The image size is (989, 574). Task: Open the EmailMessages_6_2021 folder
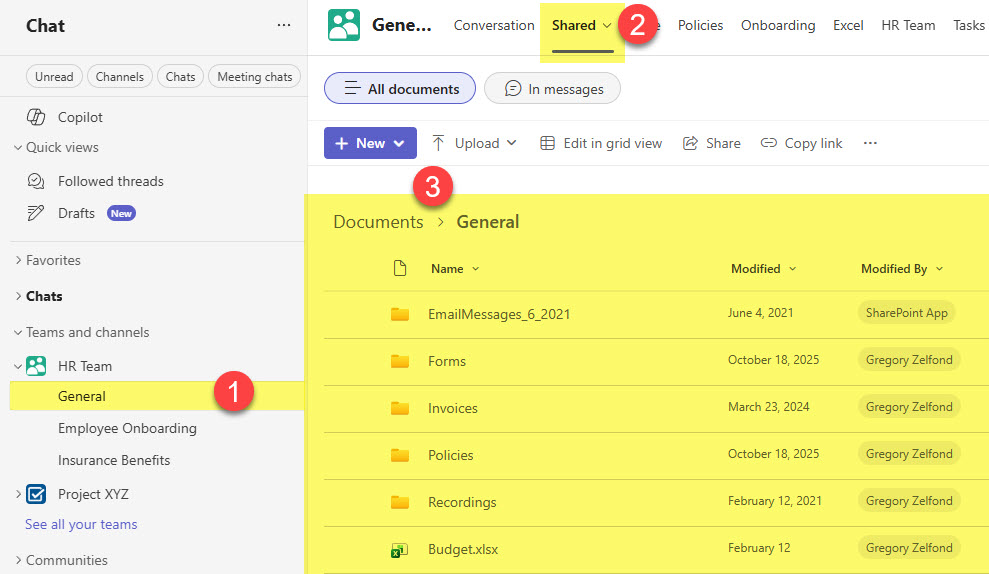tap(499, 314)
